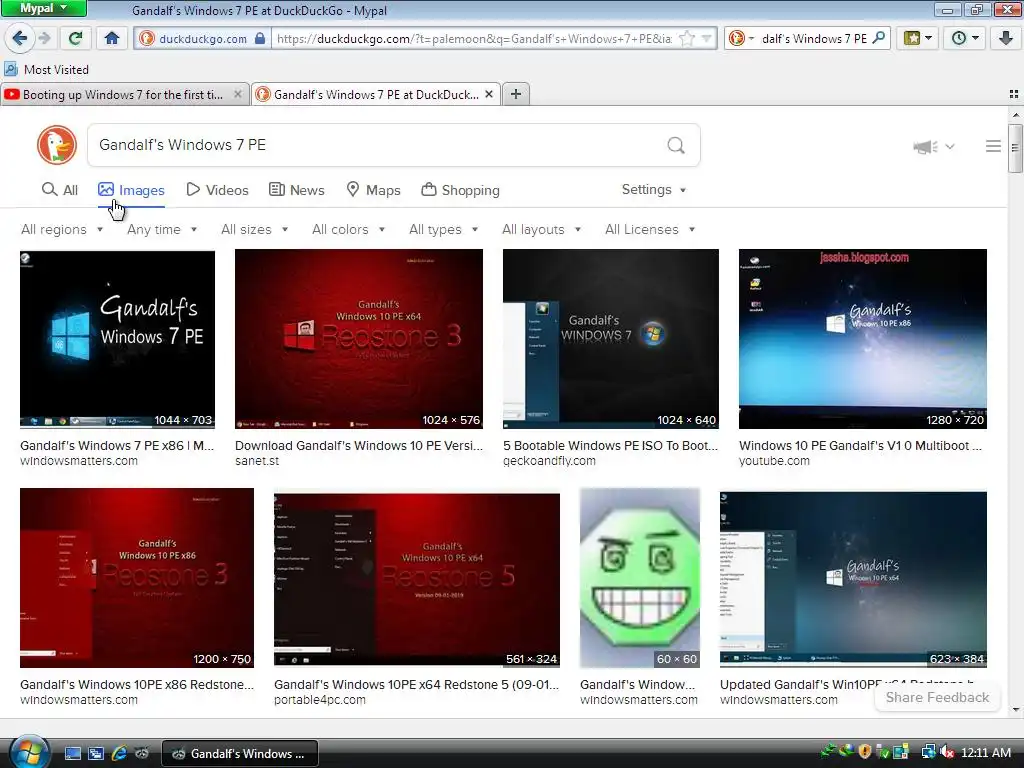Switch to the Videos results tab

click(x=217, y=190)
